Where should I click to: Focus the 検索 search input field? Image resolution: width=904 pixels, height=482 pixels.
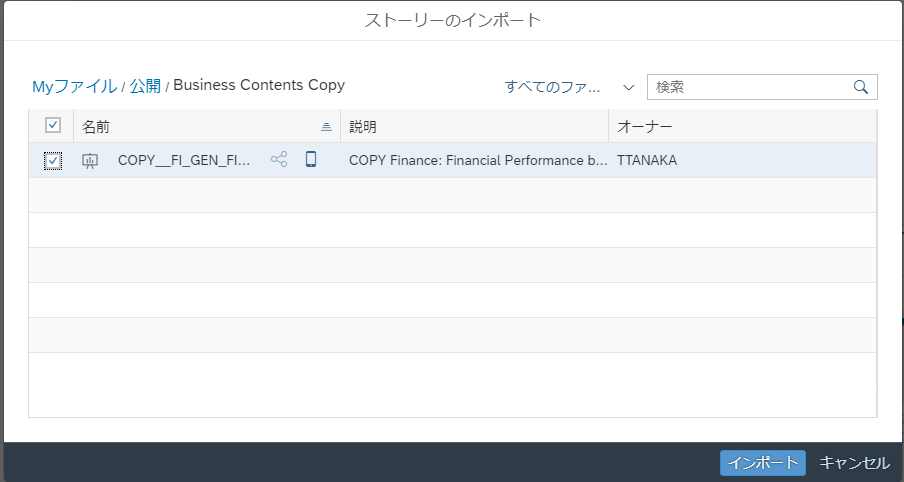coord(750,87)
